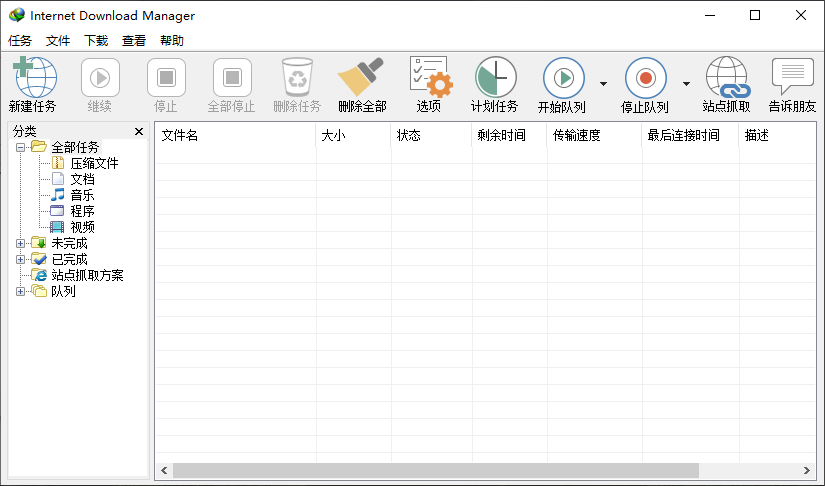Sort by the 剩余时间 column header
The height and width of the screenshot is (486, 825).
click(509, 136)
